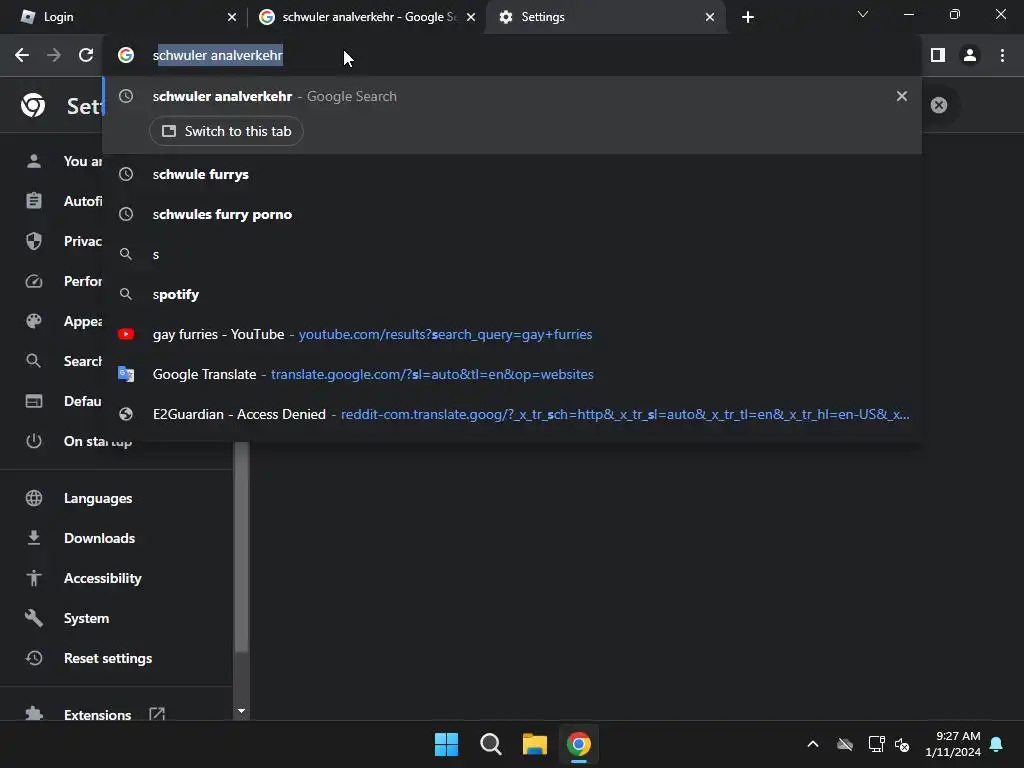
Task: Switch to the Login tab
Action: (x=124, y=17)
